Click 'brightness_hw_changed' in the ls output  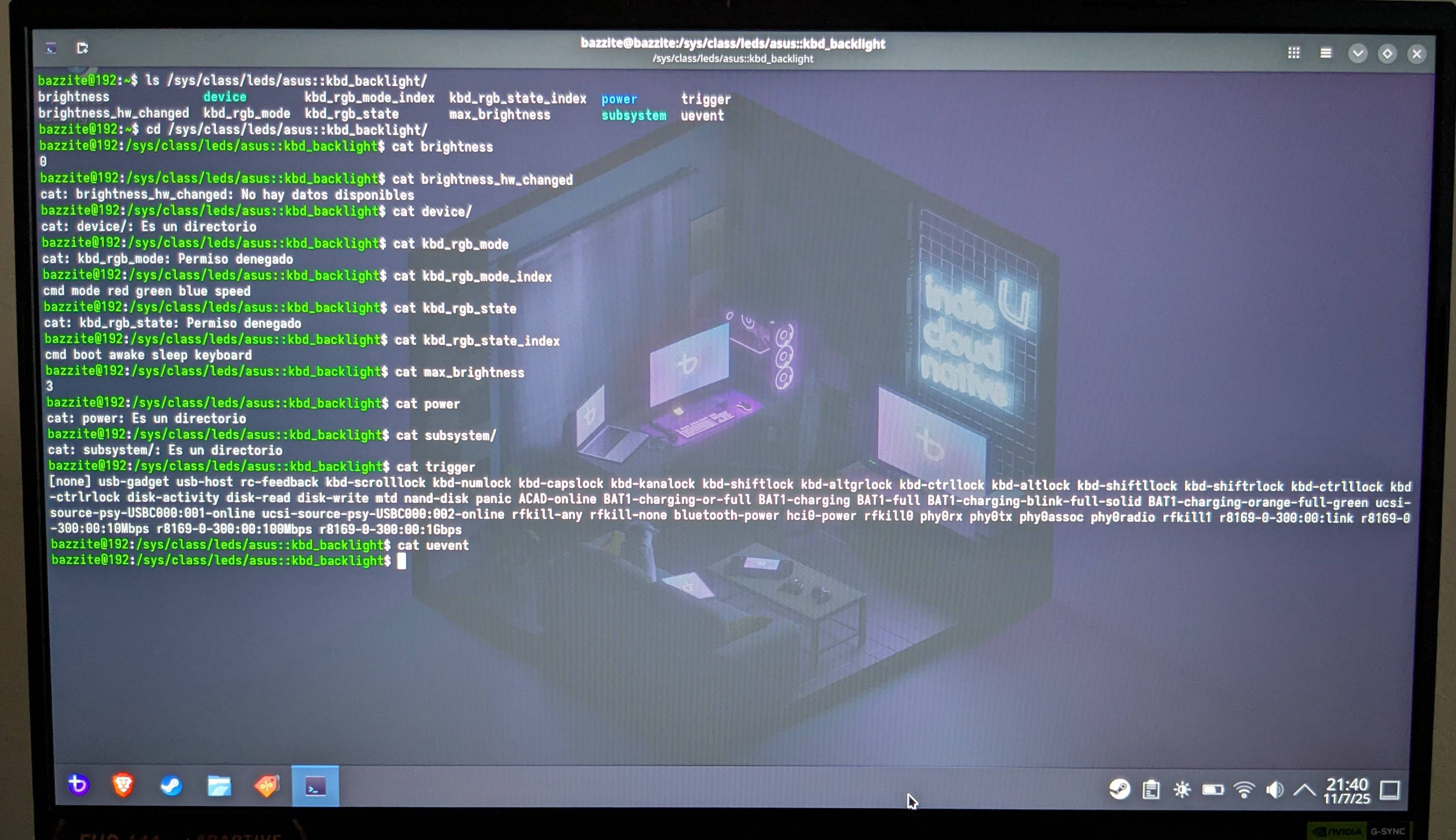click(114, 113)
